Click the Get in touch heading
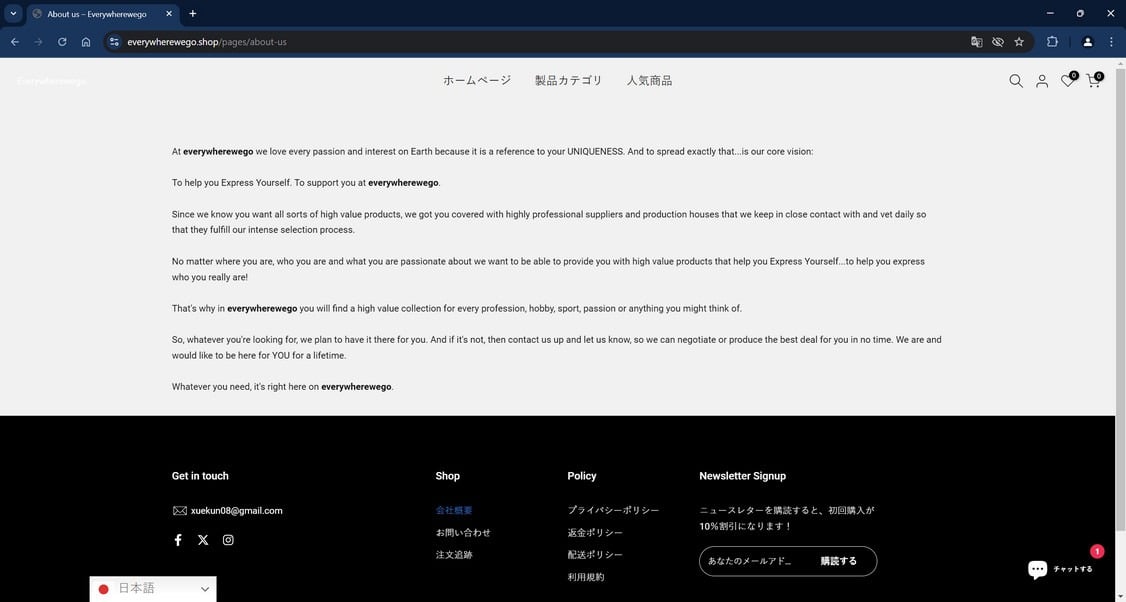 click(x=200, y=476)
